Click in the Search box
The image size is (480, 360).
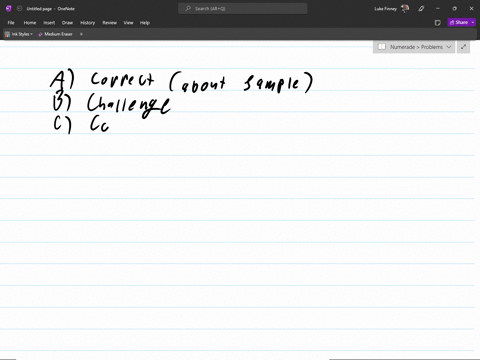click(243, 9)
